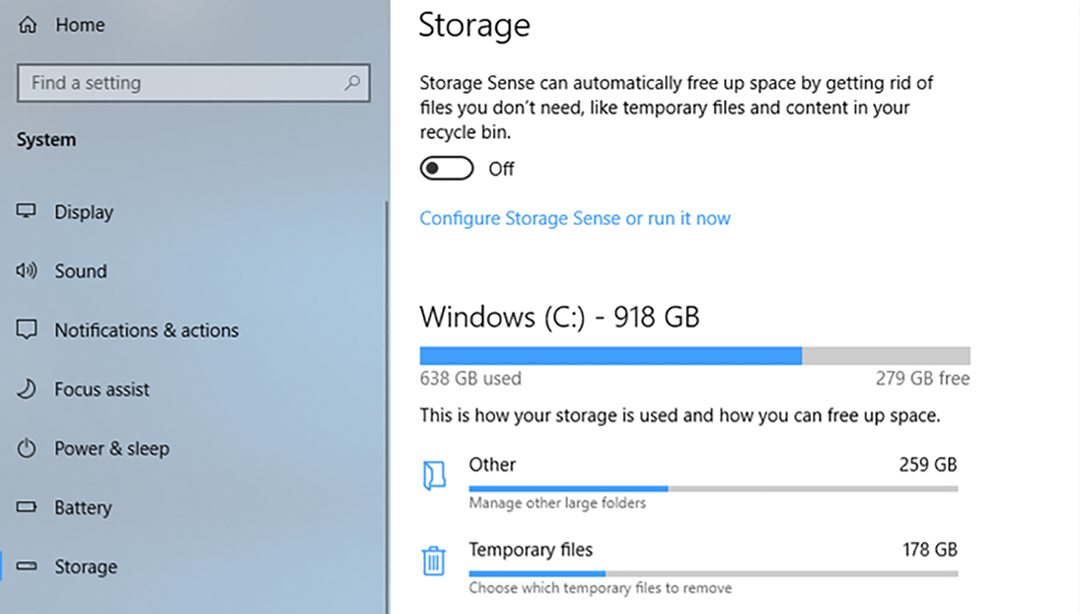Open Configure Storage Sense or run it now
Image resolution: width=1080 pixels, height=614 pixels.
(575, 218)
